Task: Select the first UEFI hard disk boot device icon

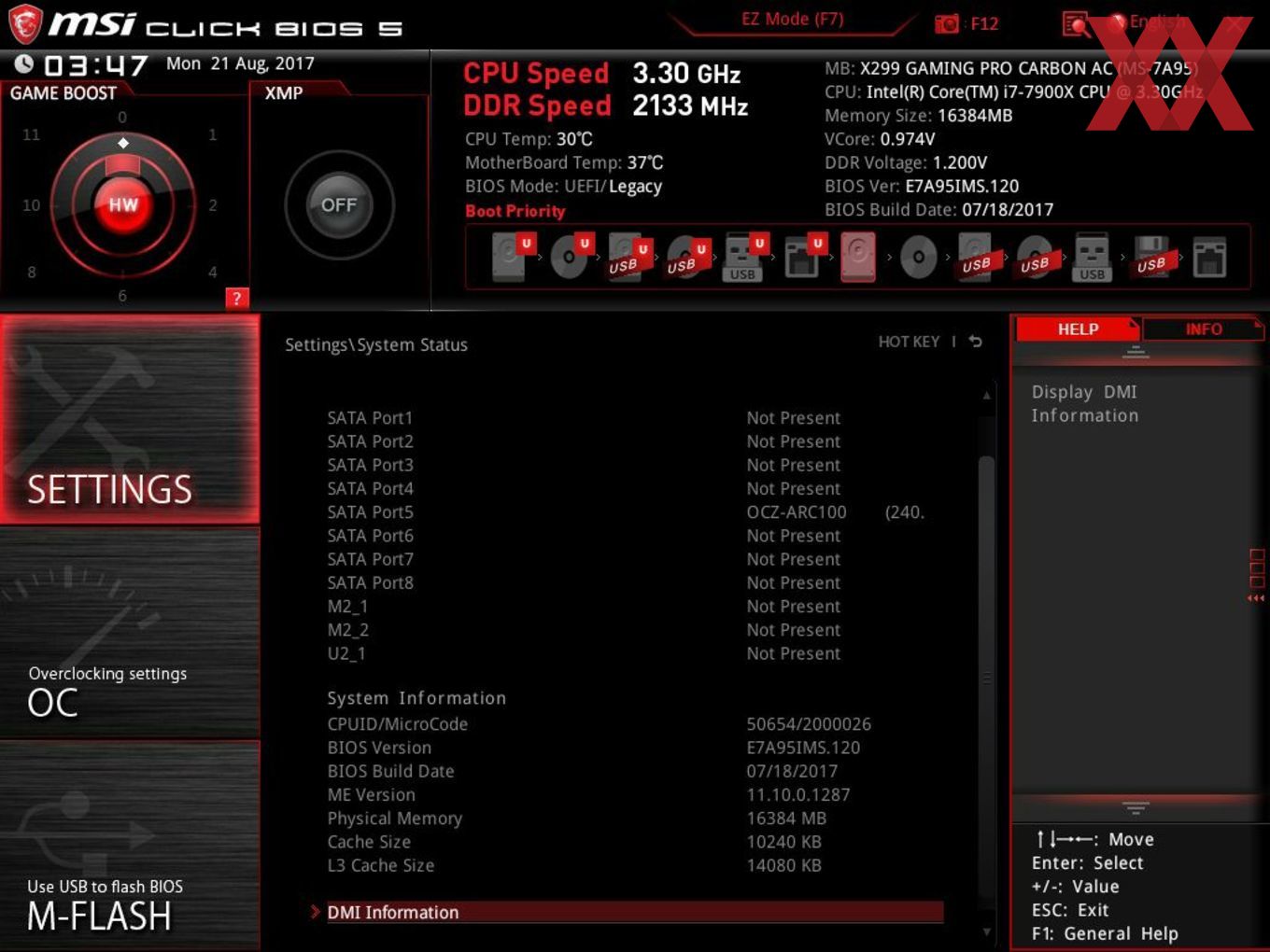Action: tap(510, 258)
